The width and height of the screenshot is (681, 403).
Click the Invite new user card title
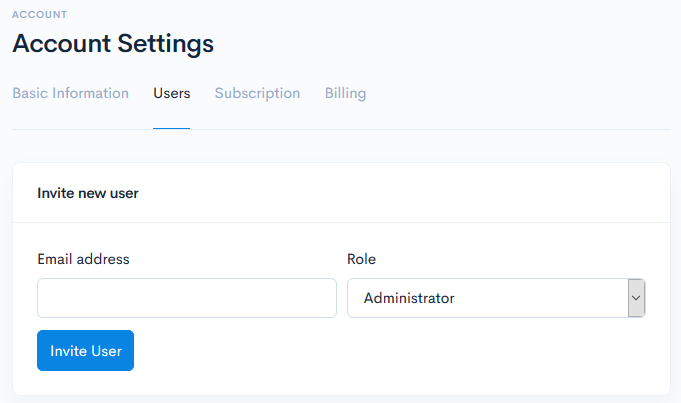88,193
